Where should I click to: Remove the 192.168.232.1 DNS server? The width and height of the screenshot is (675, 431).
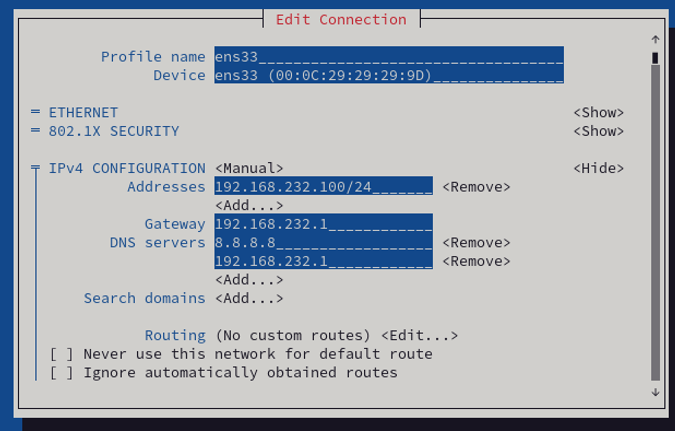[476, 261]
